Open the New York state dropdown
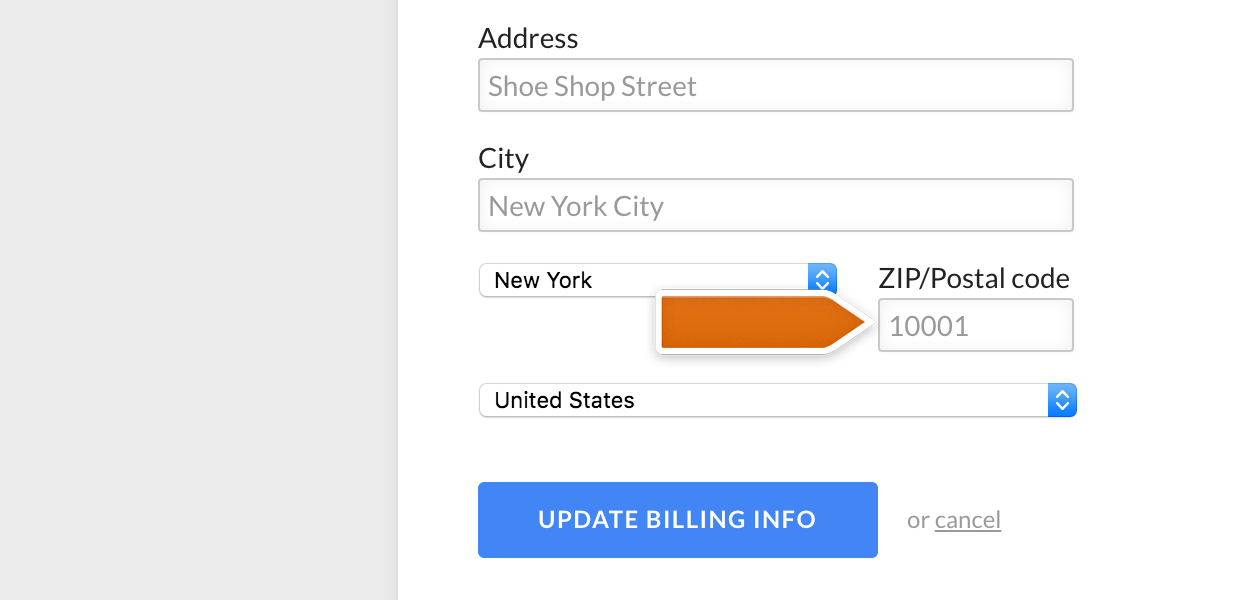This screenshot has width=1240, height=600. click(657, 280)
